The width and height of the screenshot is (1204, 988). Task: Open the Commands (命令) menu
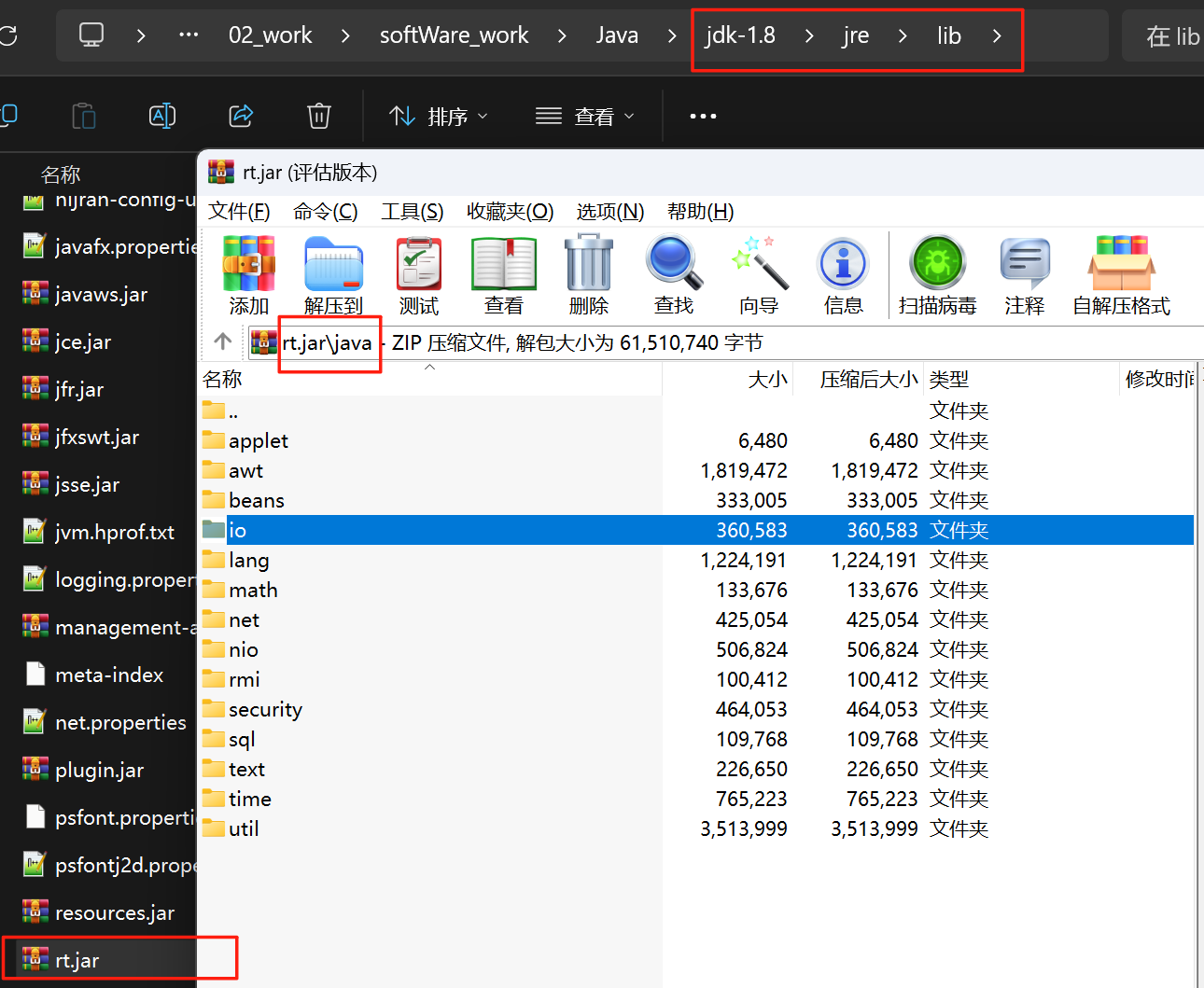pyautogui.click(x=325, y=211)
